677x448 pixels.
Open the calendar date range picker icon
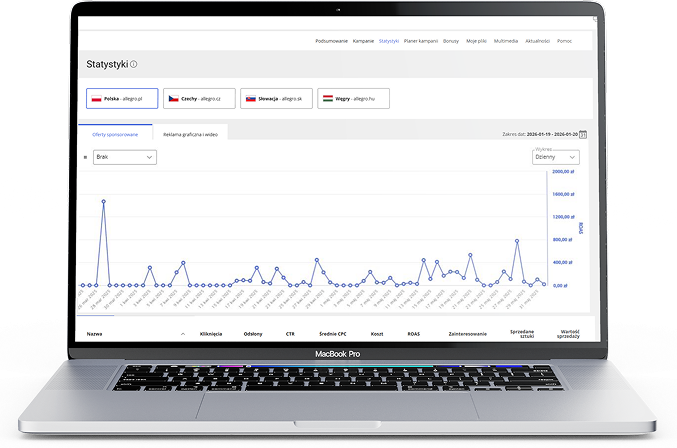pos(583,134)
